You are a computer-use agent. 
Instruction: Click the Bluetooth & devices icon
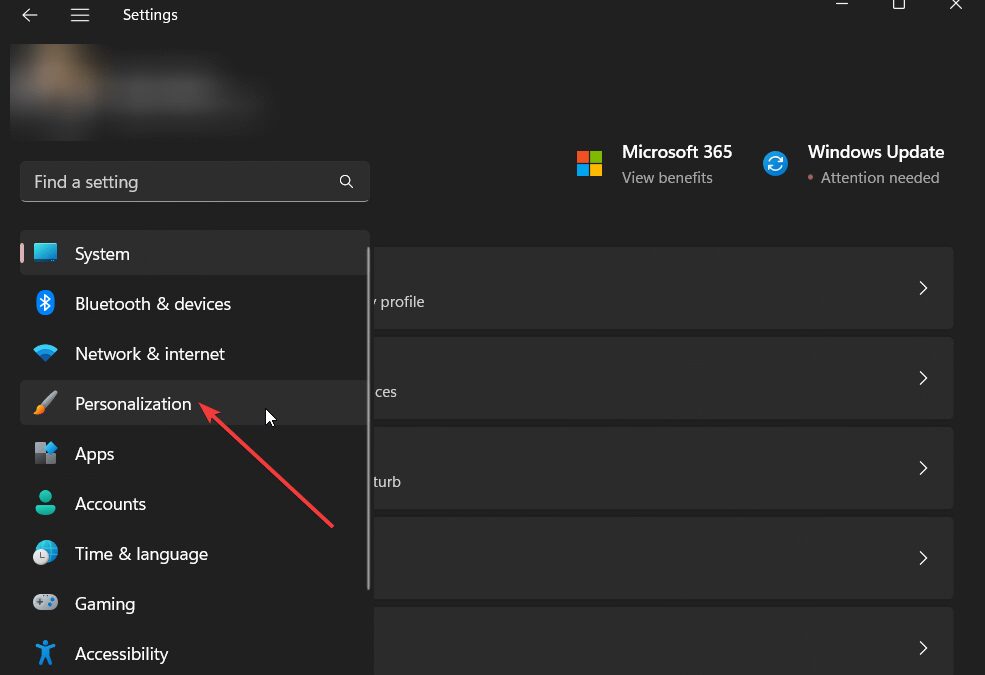(45, 303)
